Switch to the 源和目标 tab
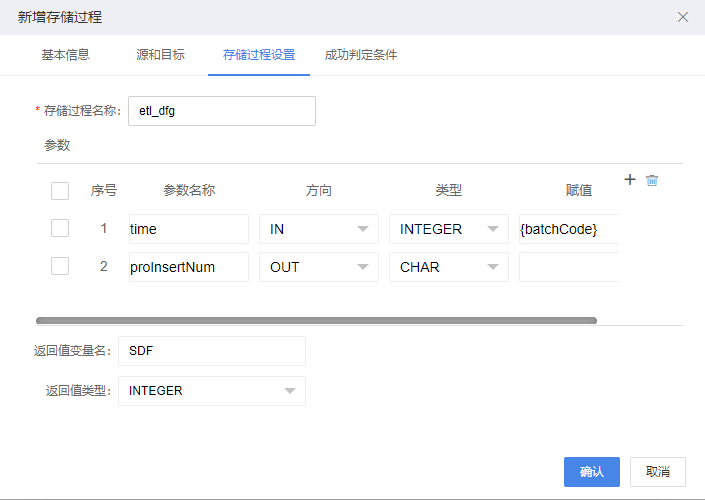 [x=161, y=55]
